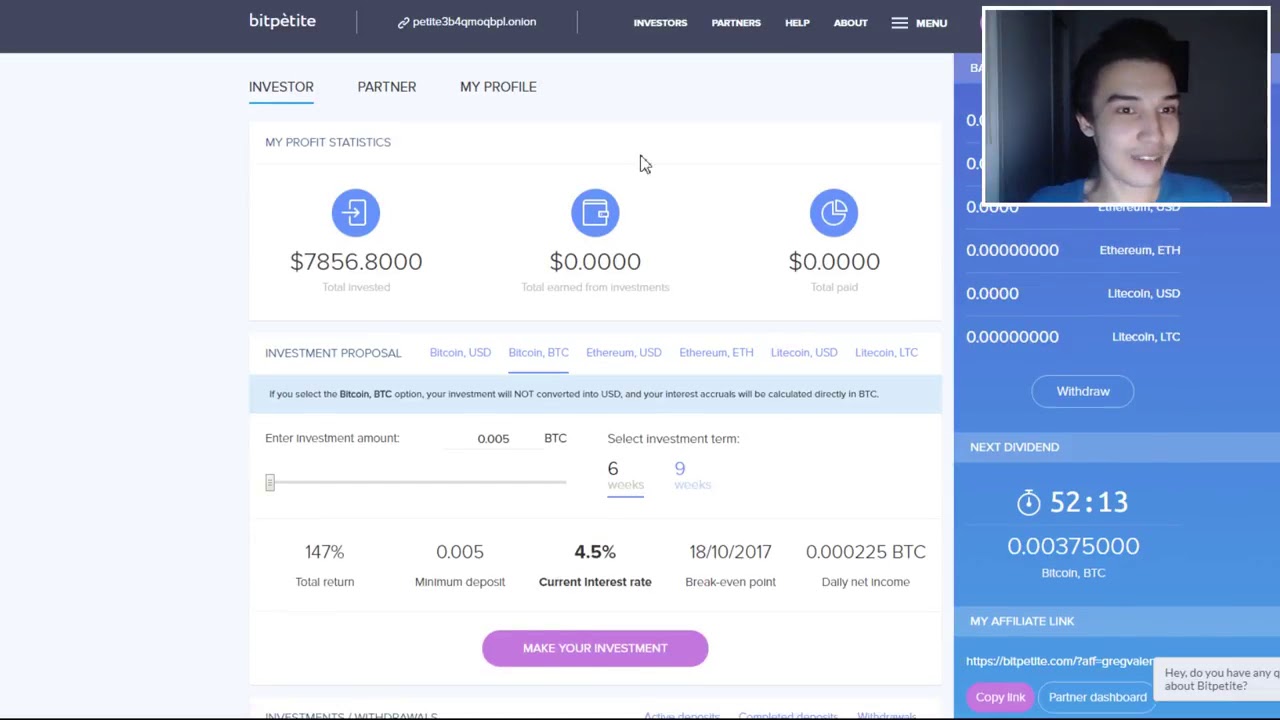
Task: Open the HELP menu item
Action: tap(797, 23)
